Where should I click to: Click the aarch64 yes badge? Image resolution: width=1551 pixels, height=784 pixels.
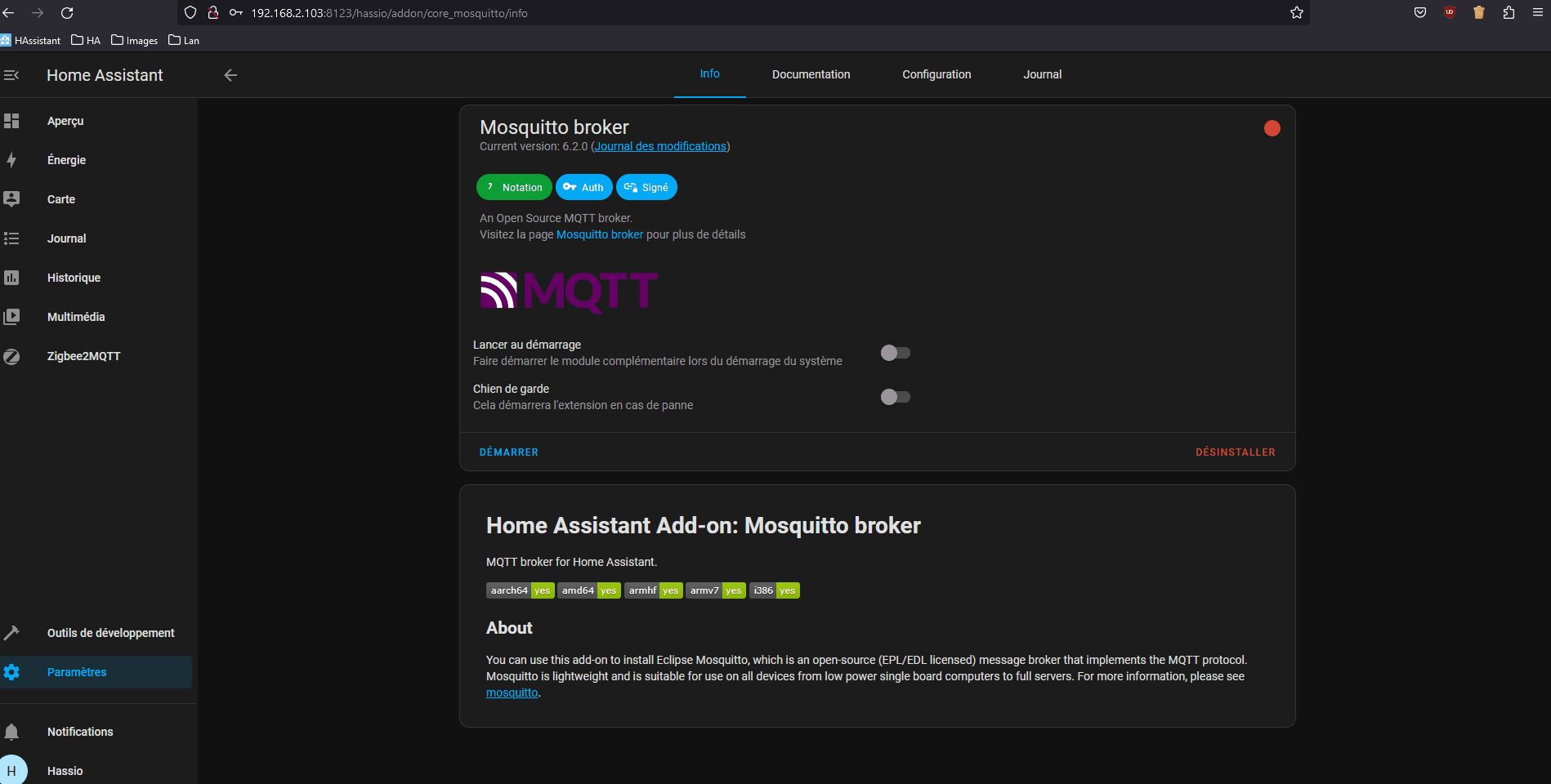[x=520, y=590]
